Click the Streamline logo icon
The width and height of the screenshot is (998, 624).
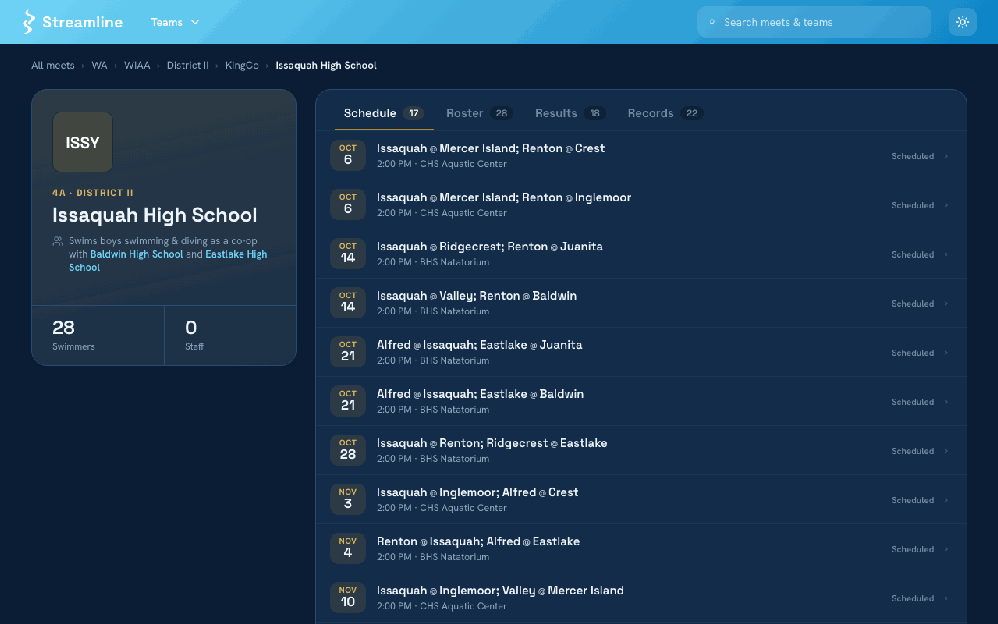tap(28, 22)
